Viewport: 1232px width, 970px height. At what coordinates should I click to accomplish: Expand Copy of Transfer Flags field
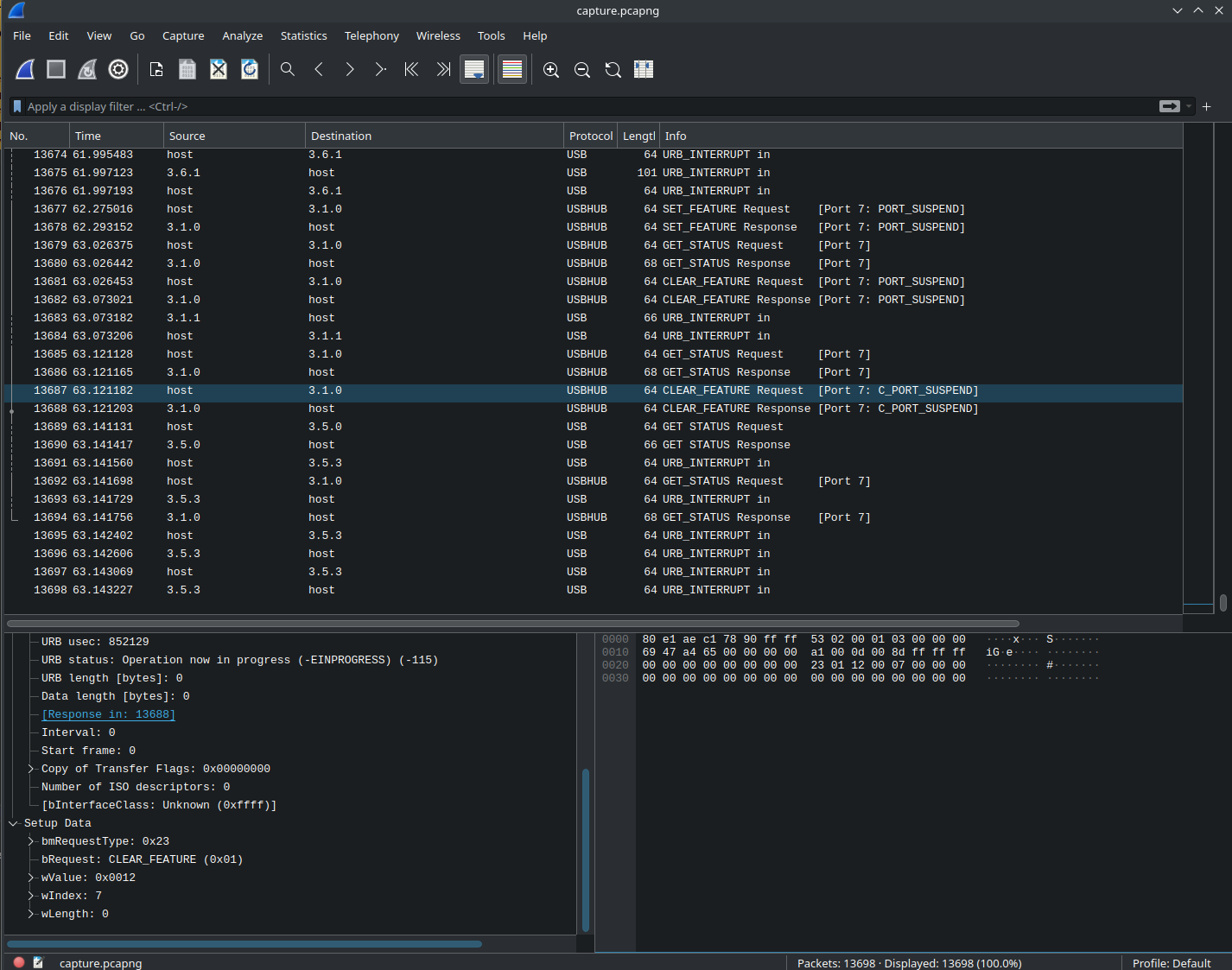point(31,769)
